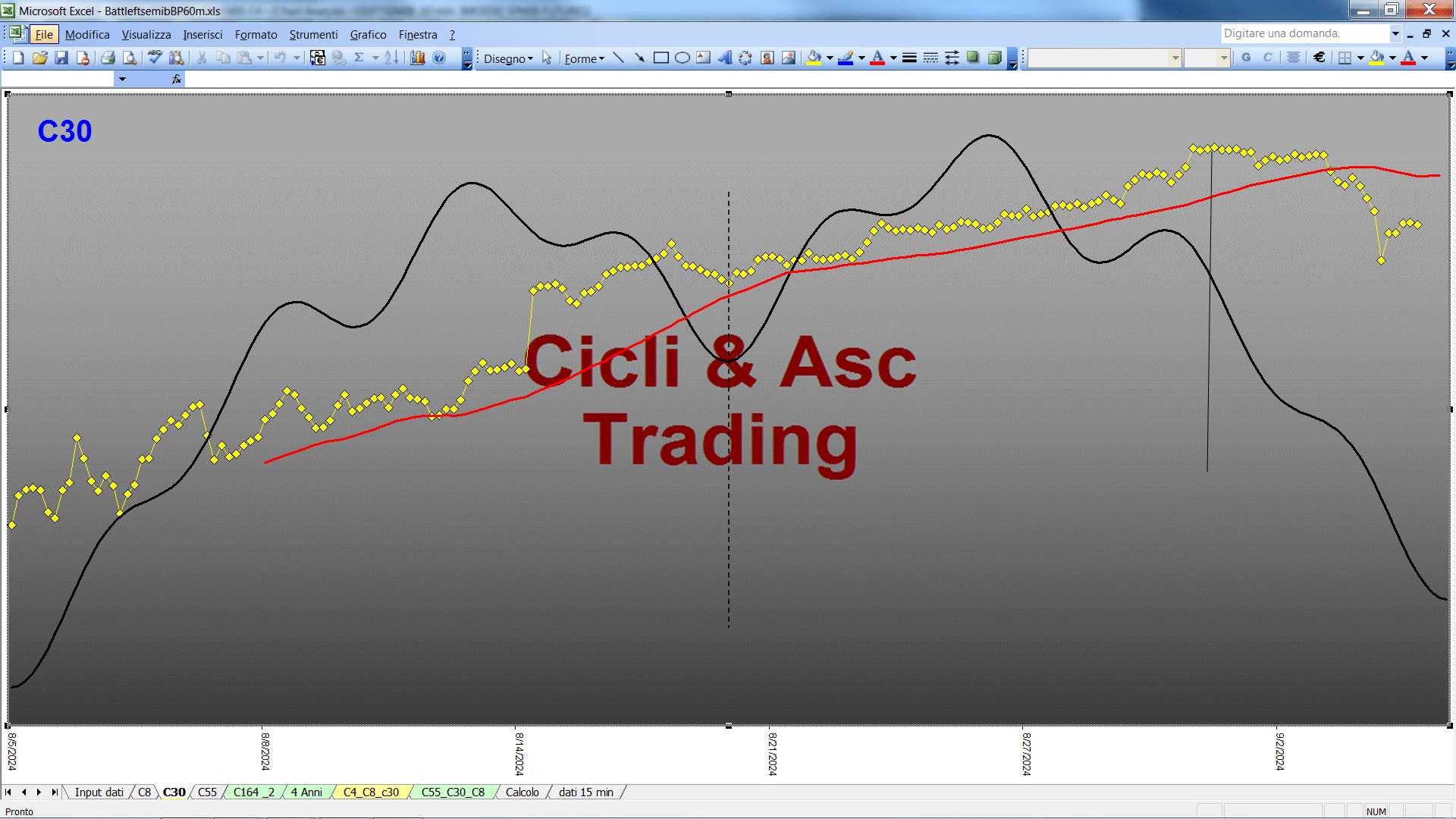This screenshot has width=1456, height=819.
Task: Expand the Disegno drawing menu
Action: click(x=508, y=59)
